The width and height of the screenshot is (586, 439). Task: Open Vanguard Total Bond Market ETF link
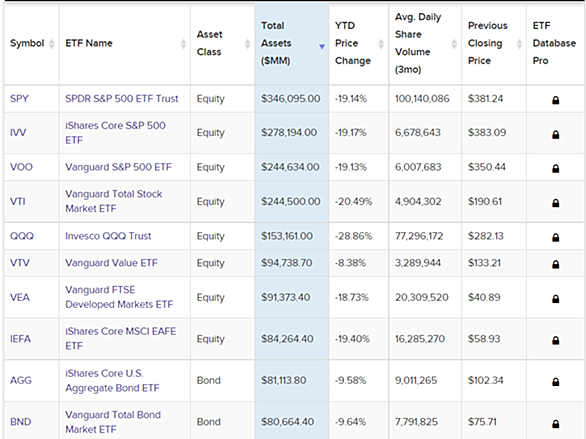(113, 422)
